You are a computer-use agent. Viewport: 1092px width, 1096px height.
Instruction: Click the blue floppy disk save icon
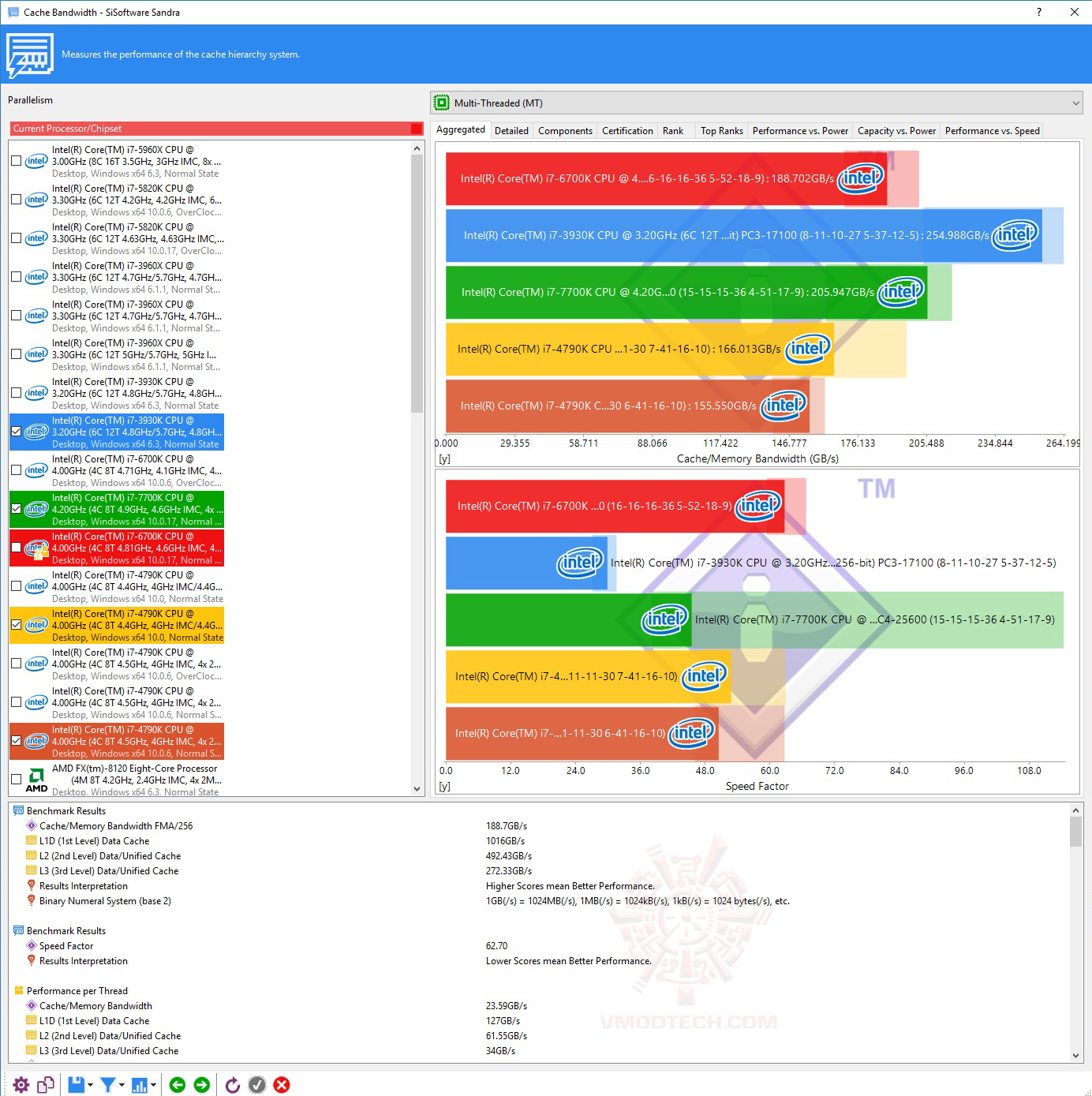(76, 1085)
